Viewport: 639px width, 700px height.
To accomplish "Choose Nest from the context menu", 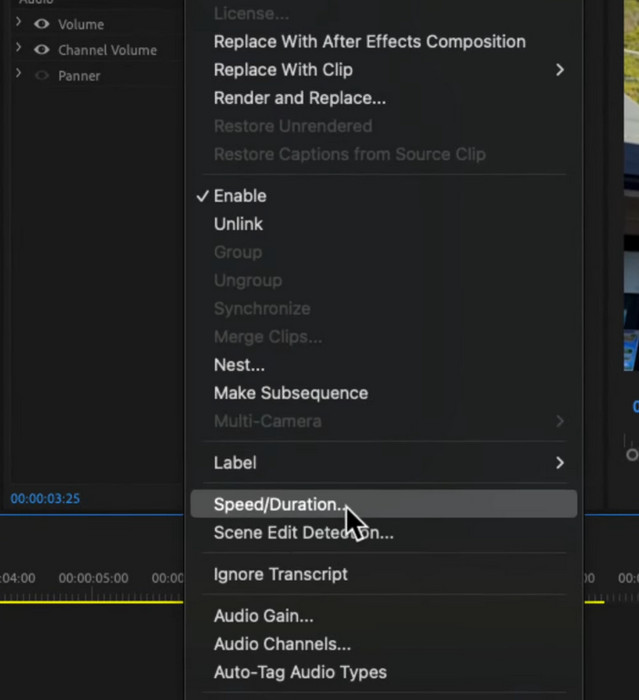I will click(239, 365).
